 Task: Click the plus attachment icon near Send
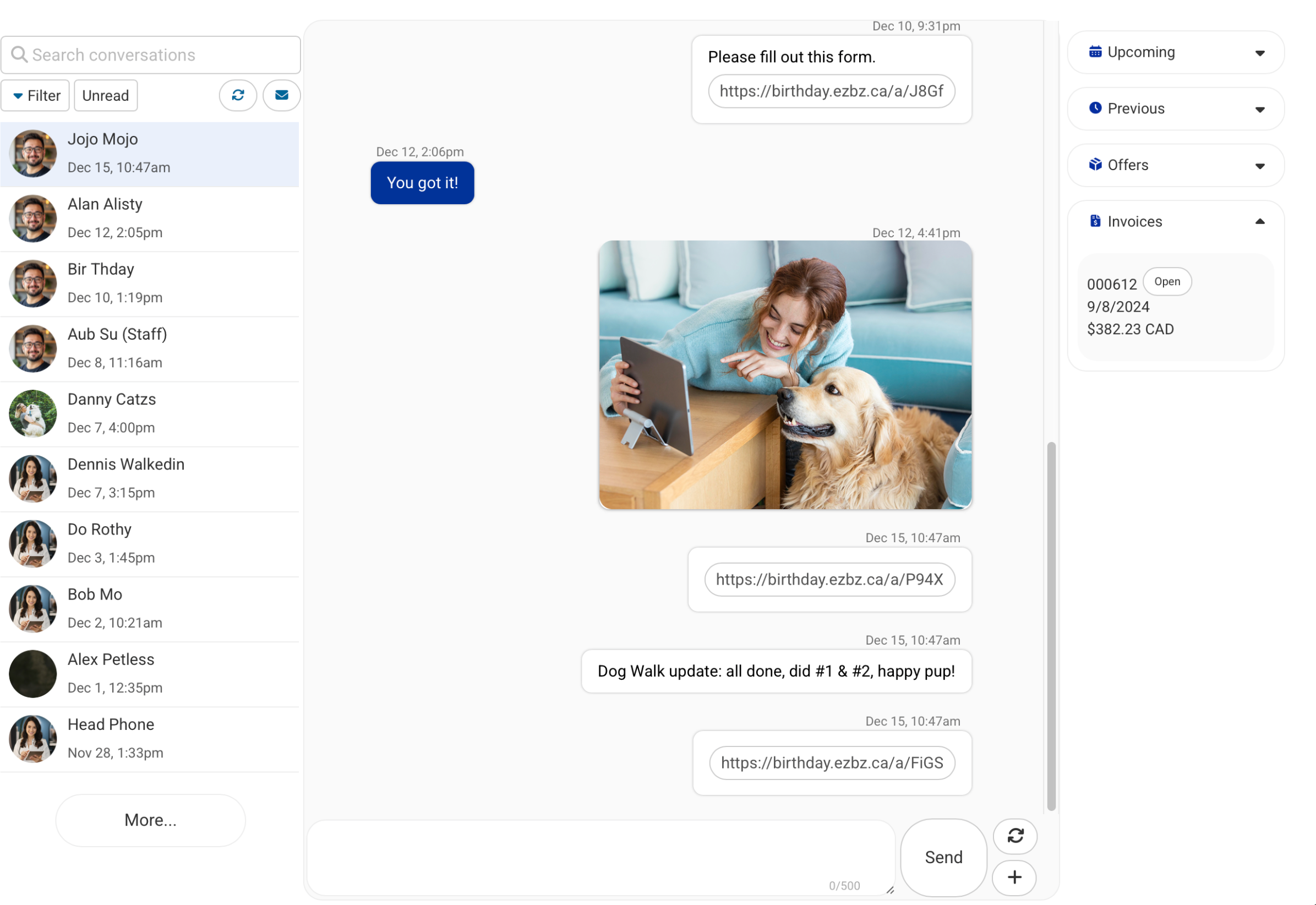click(1015, 877)
